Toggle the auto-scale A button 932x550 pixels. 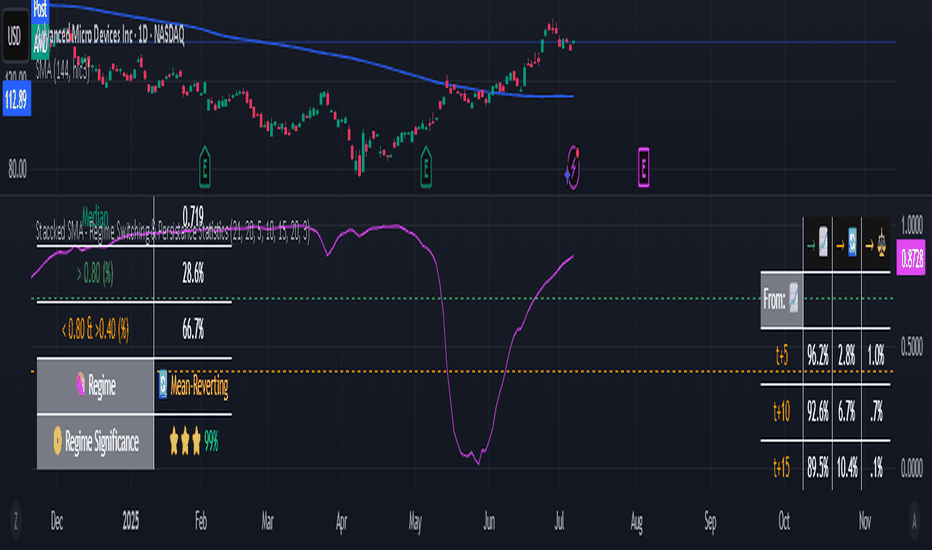click(x=915, y=521)
